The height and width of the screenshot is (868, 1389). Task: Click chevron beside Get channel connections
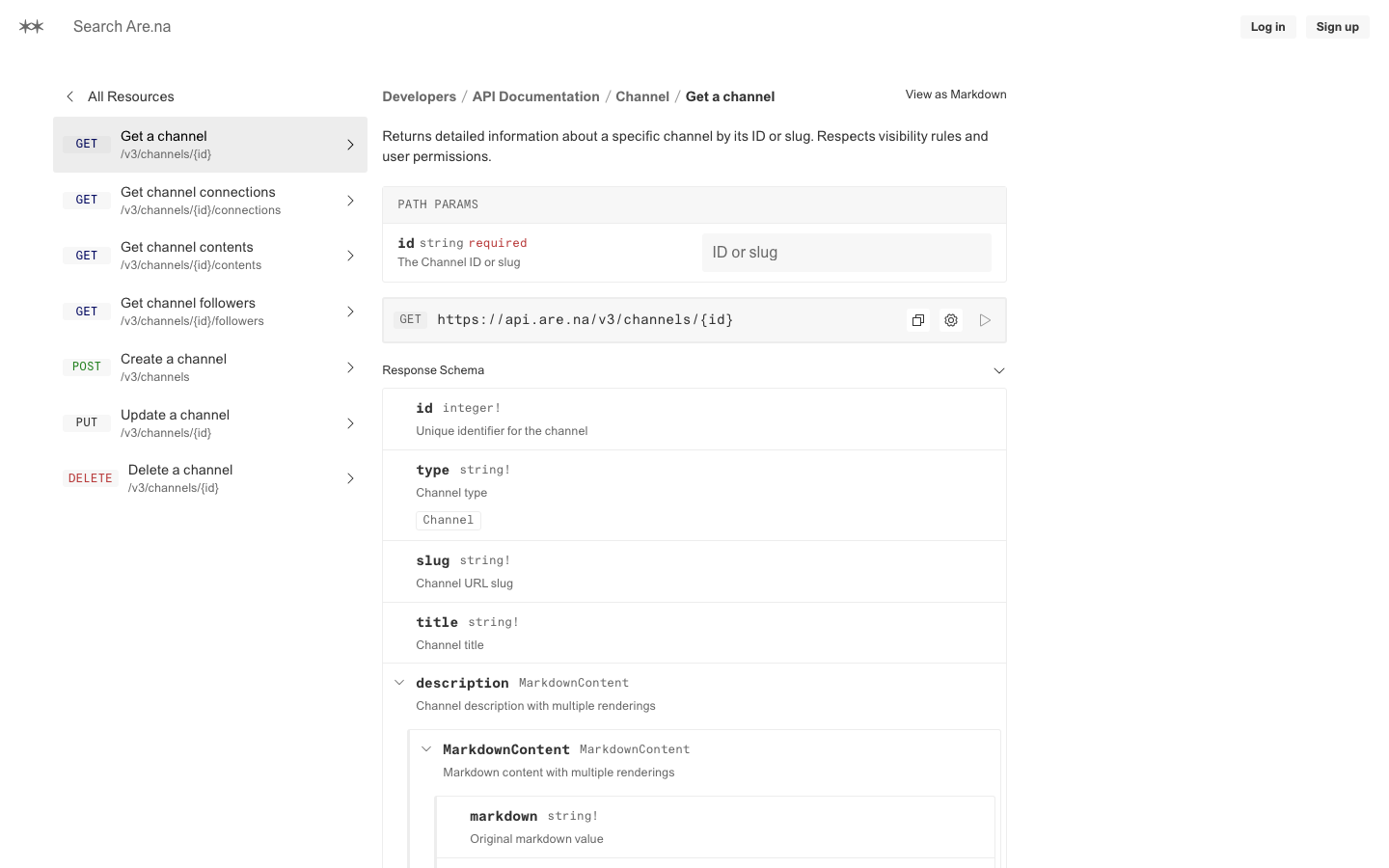click(350, 201)
